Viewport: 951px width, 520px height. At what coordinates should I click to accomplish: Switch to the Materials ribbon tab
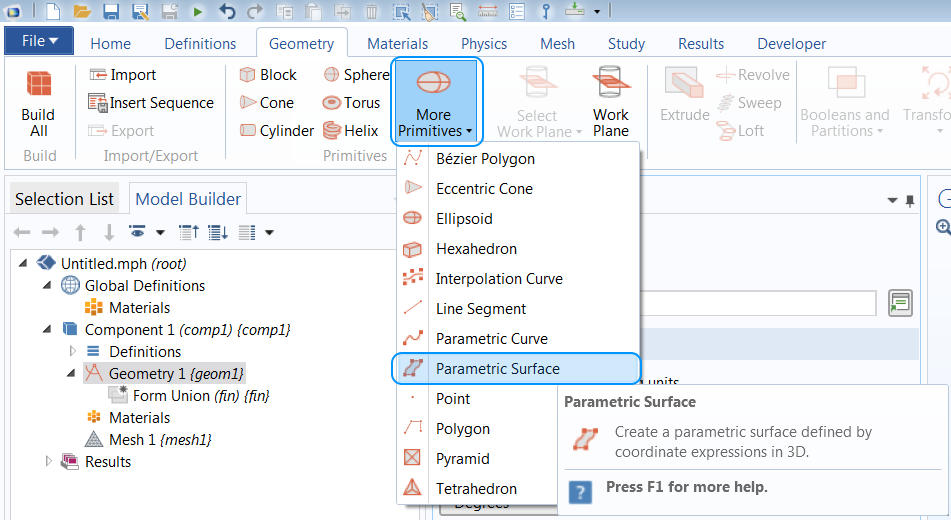click(397, 44)
